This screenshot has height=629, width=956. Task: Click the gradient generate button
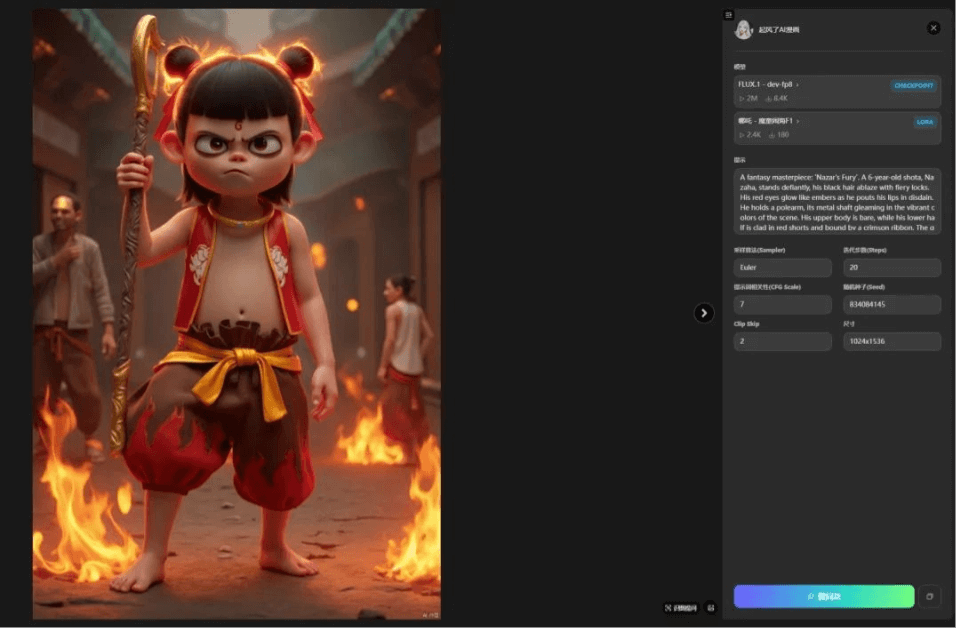tap(823, 596)
